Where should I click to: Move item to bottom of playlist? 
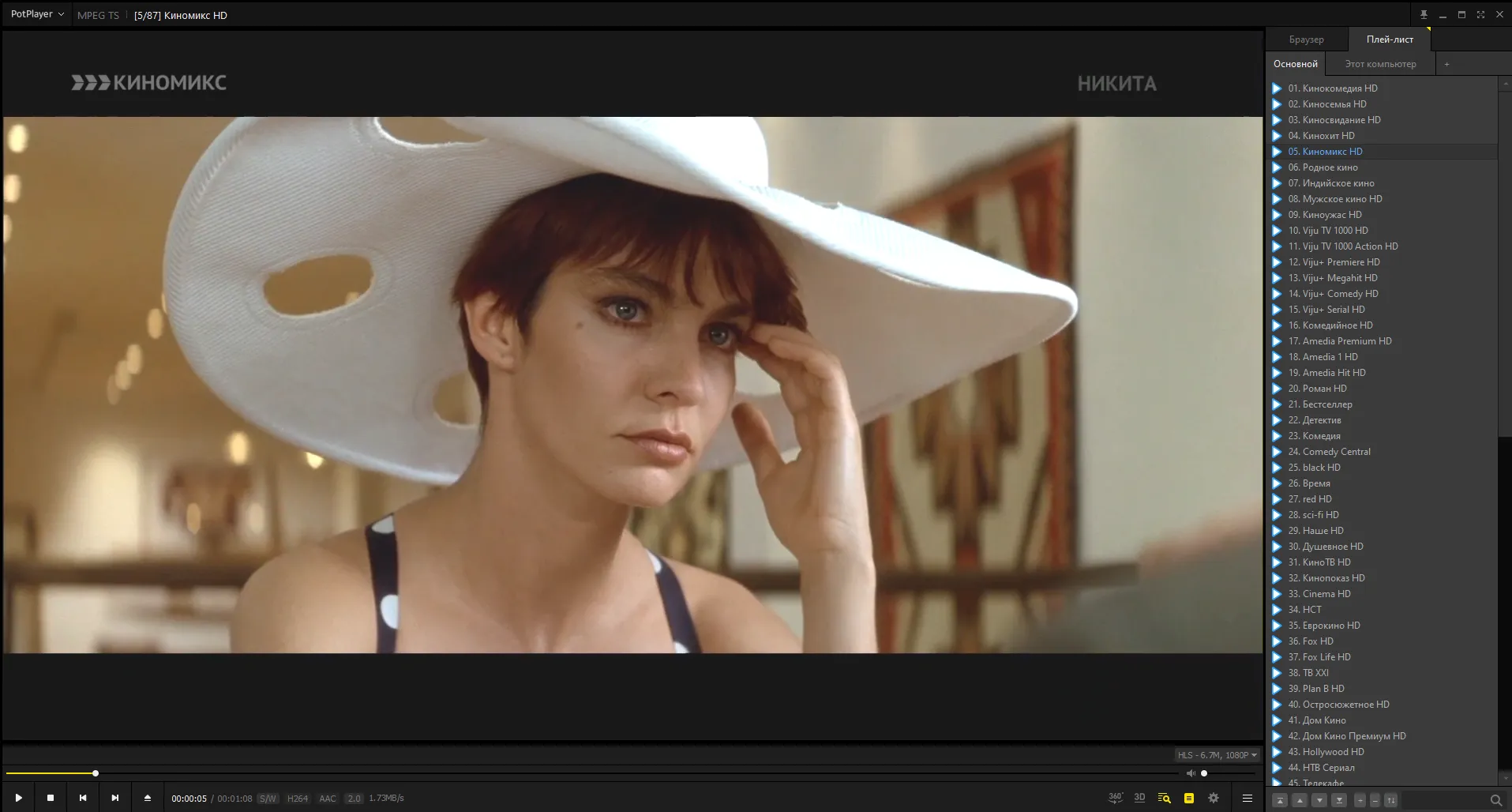(1339, 800)
